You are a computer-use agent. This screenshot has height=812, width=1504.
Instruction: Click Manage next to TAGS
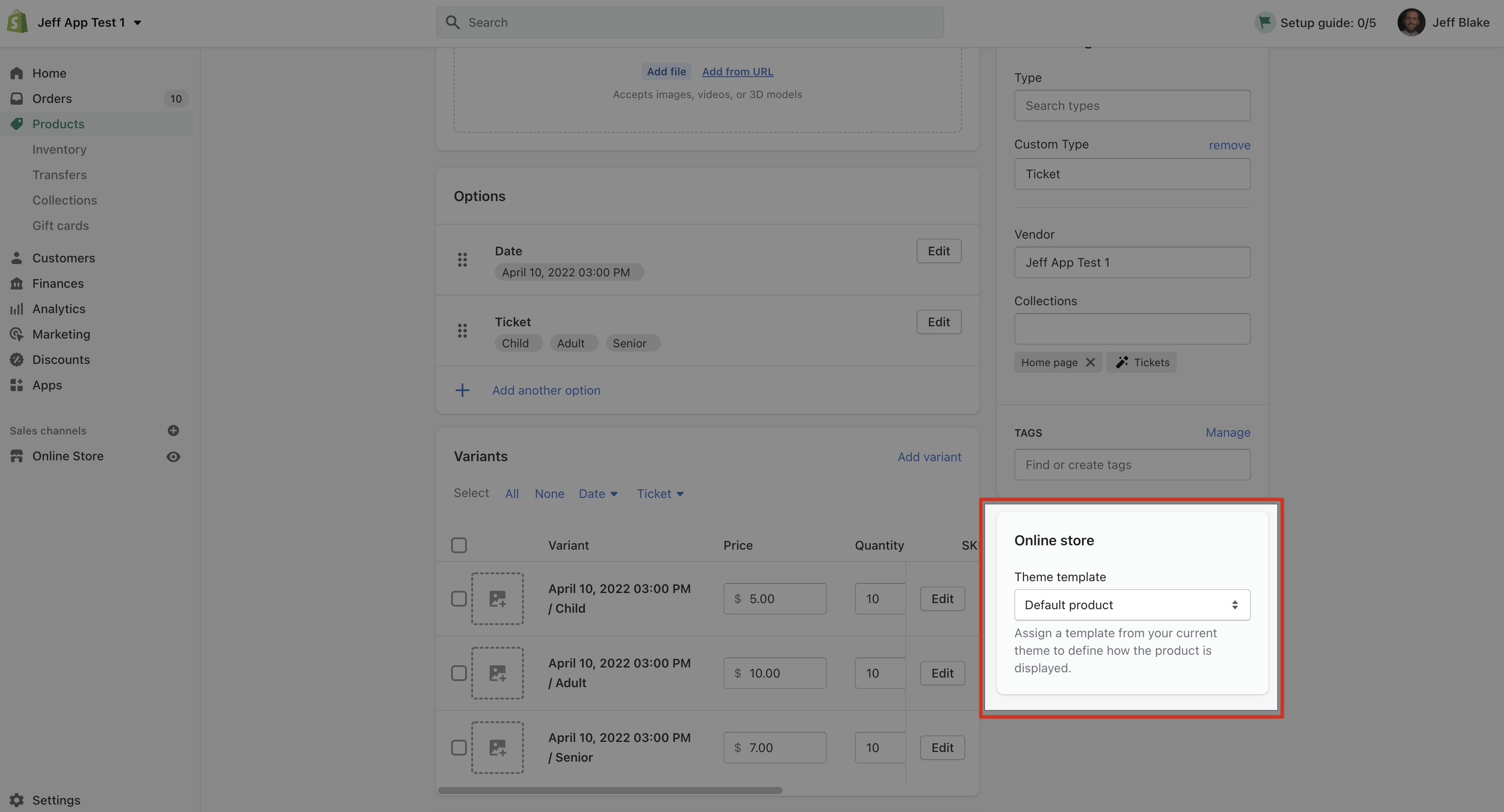tap(1228, 432)
